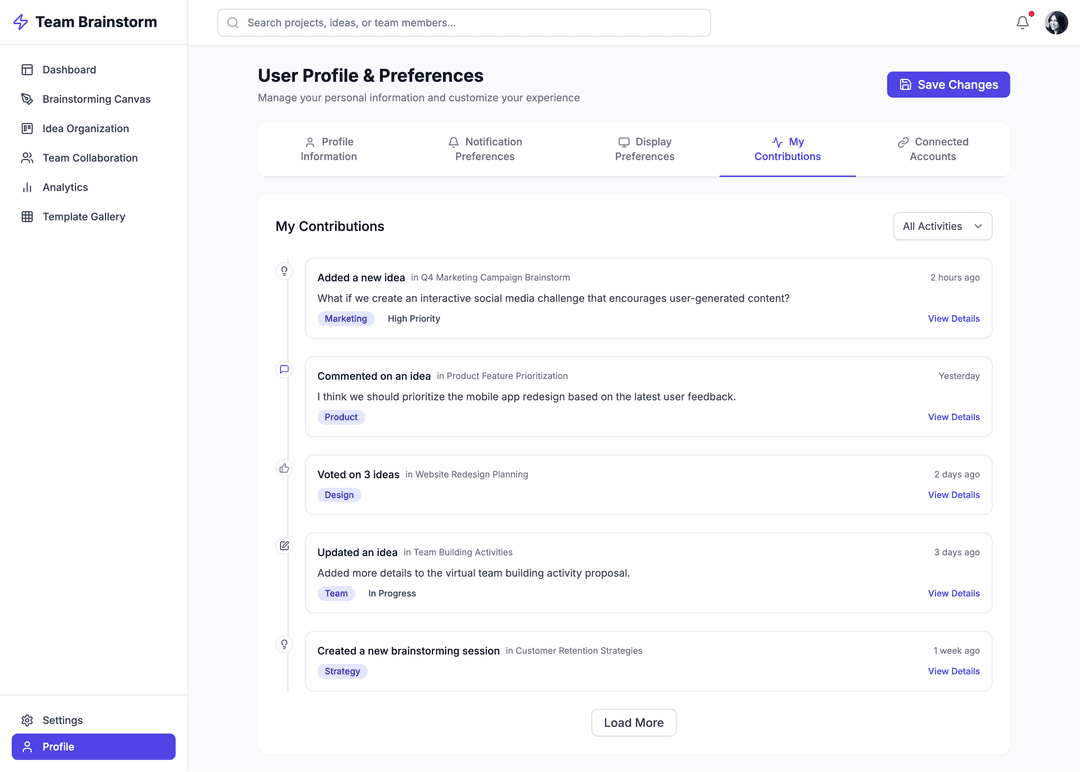Click the Settings gear in the sidebar
Screen dimensions: 1080x772
(x=27, y=720)
